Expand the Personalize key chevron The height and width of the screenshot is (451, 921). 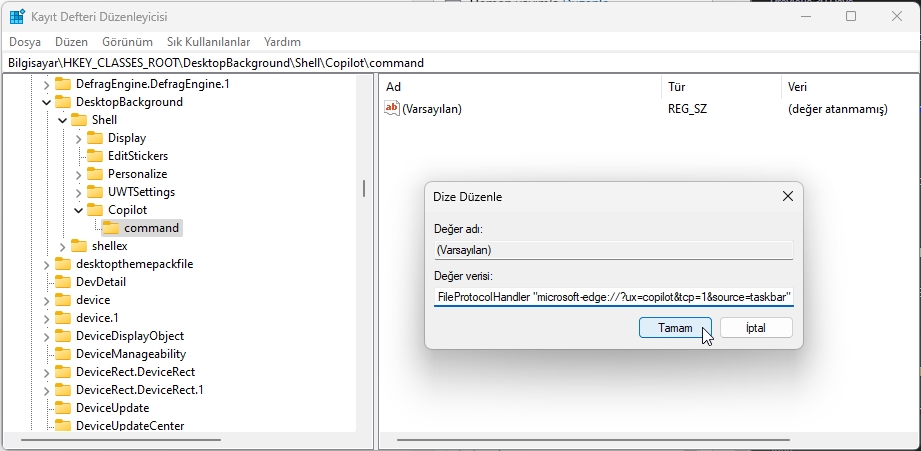(78, 174)
